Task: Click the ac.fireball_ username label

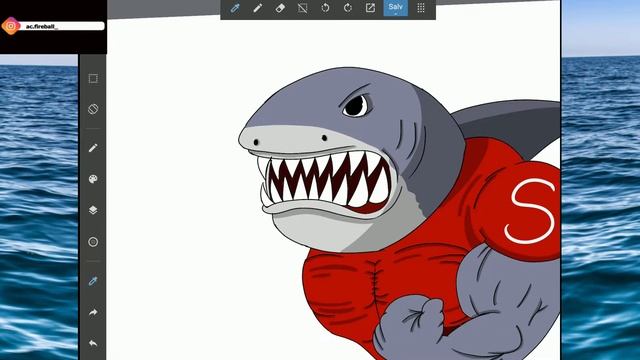Action: (42, 27)
